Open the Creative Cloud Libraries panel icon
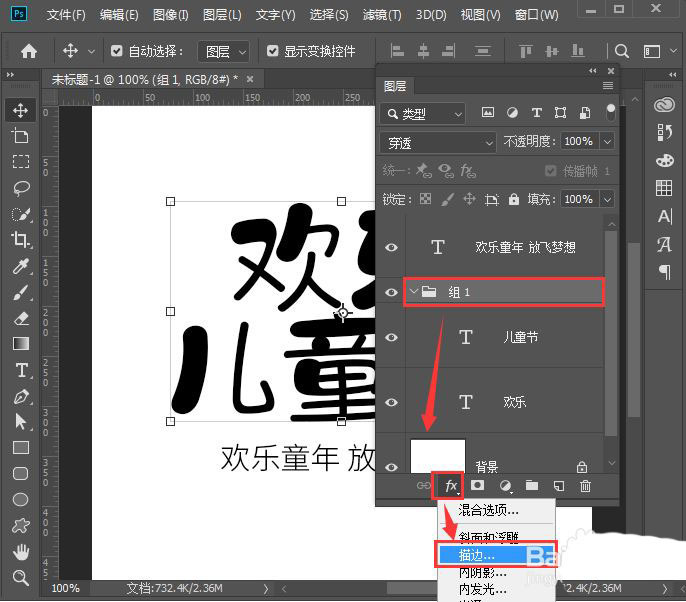686x602 pixels. point(665,105)
